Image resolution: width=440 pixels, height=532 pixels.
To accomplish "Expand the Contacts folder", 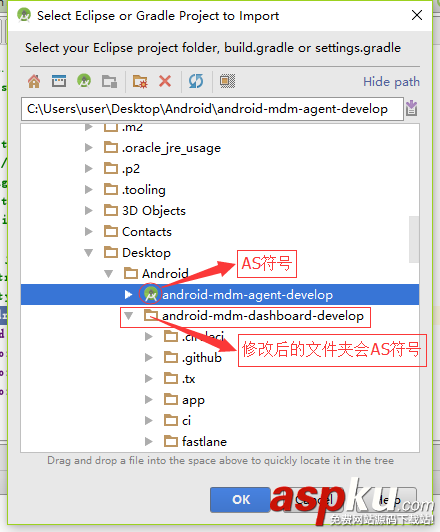I will tap(89, 232).
